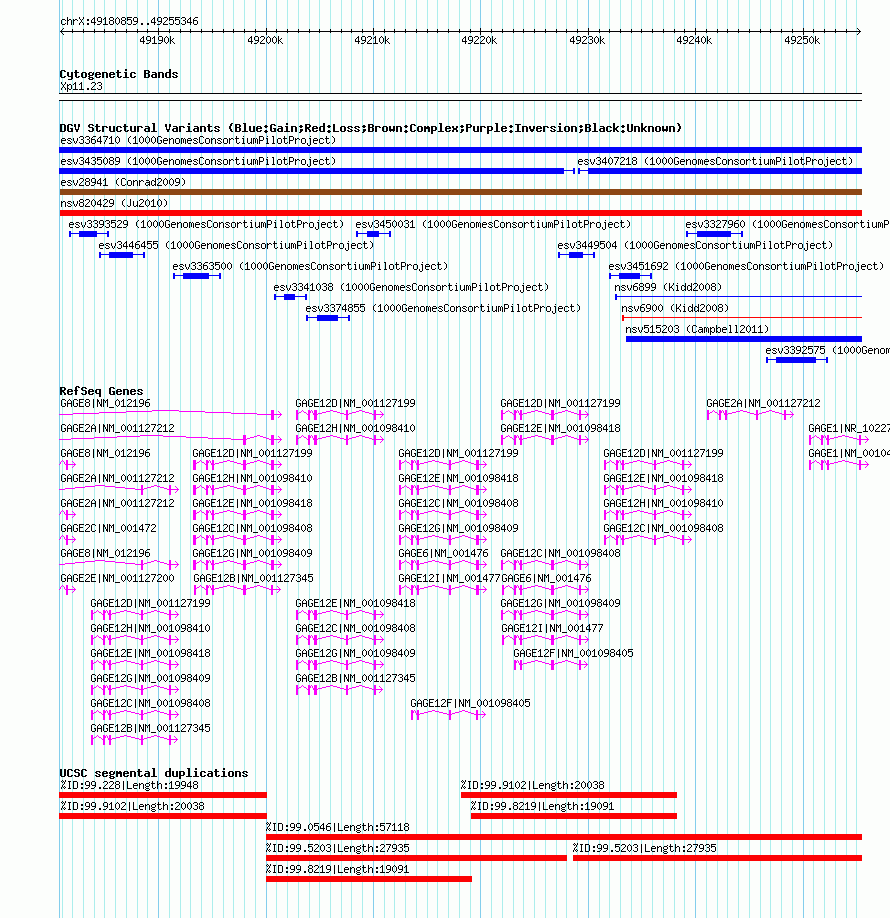
Task: Select the thin blue line of nsv6899
Action: click(738, 297)
